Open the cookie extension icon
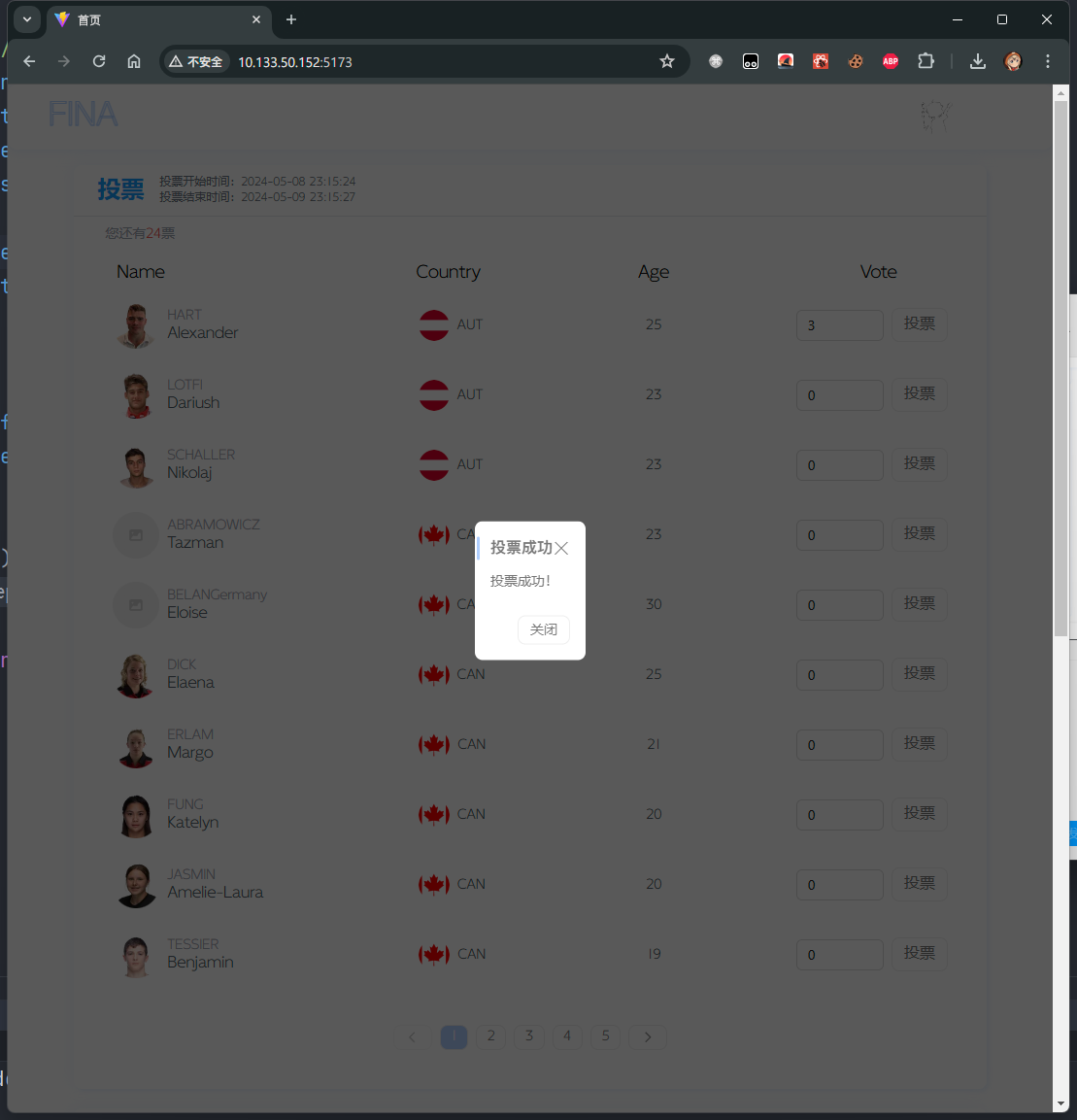The width and height of the screenshot is (1077, 1120). click(856, 61)
